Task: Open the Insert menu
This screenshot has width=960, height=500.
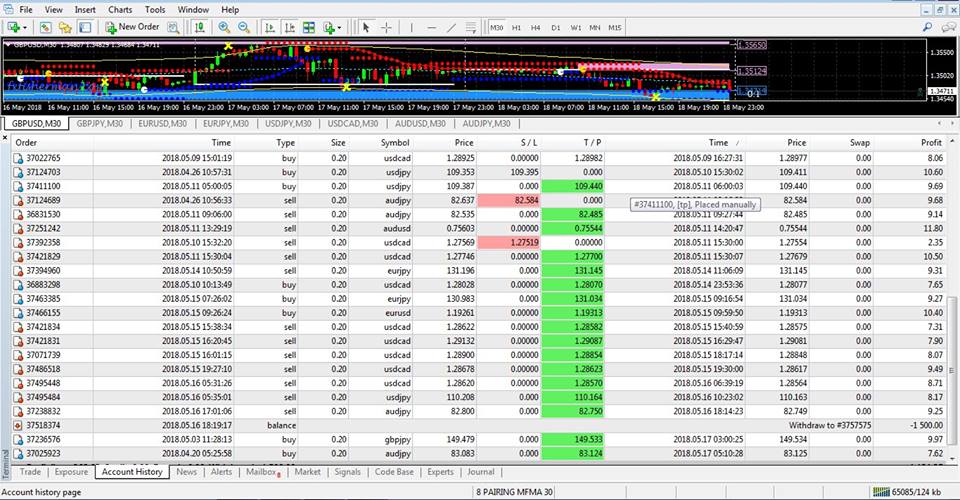Action: click(85, 10)
